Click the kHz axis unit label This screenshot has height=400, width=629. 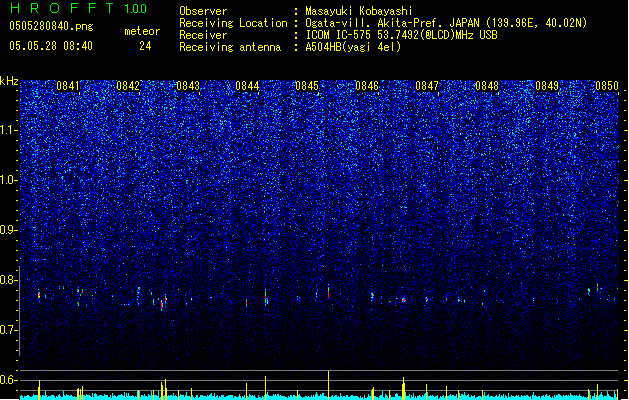click(9, 81)
